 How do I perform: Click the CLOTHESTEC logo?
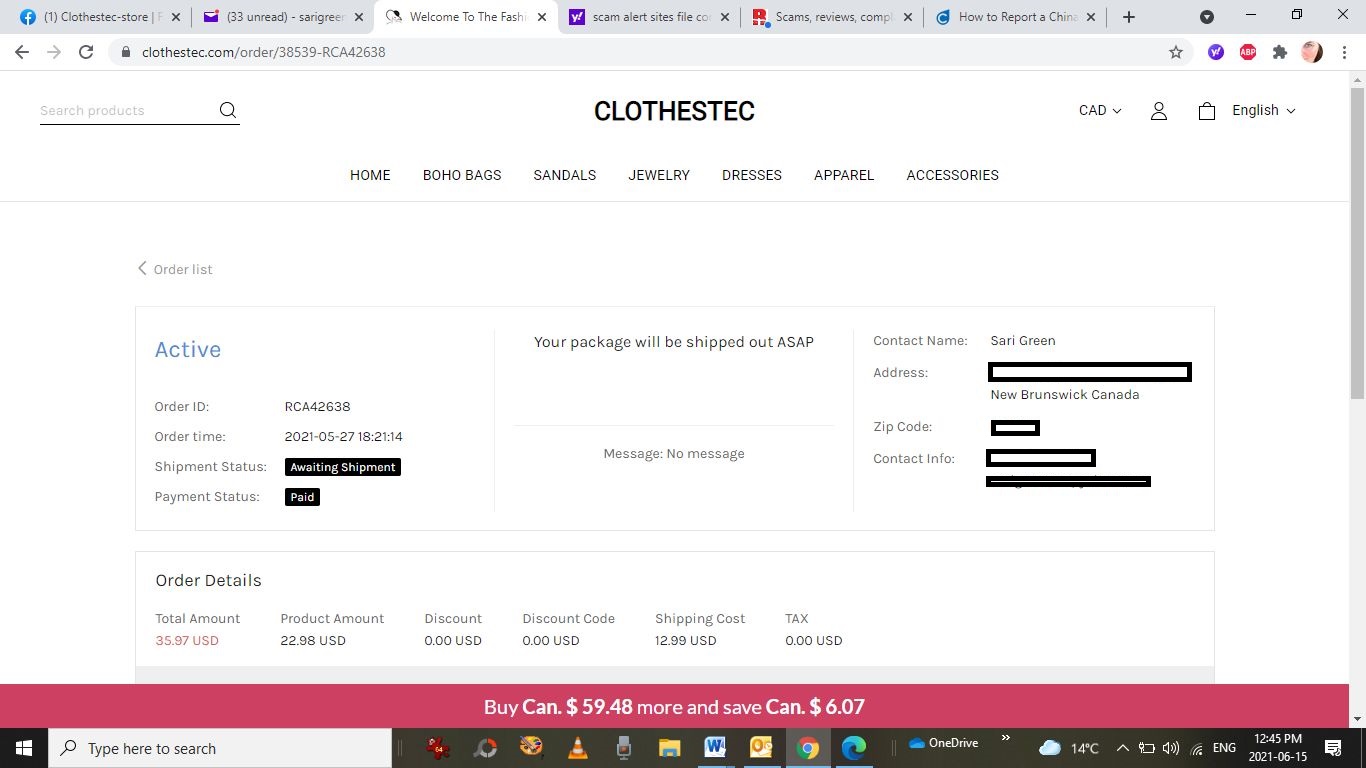click(x=674, y=111)
